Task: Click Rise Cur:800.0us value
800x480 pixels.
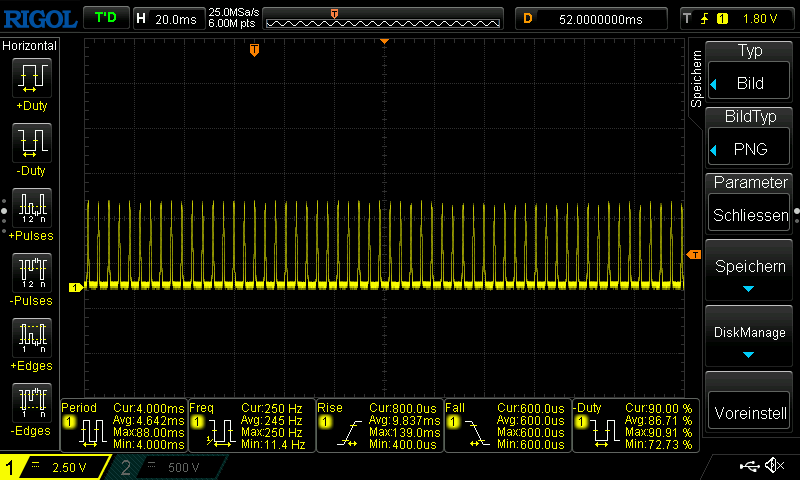Action: (403, 408)
